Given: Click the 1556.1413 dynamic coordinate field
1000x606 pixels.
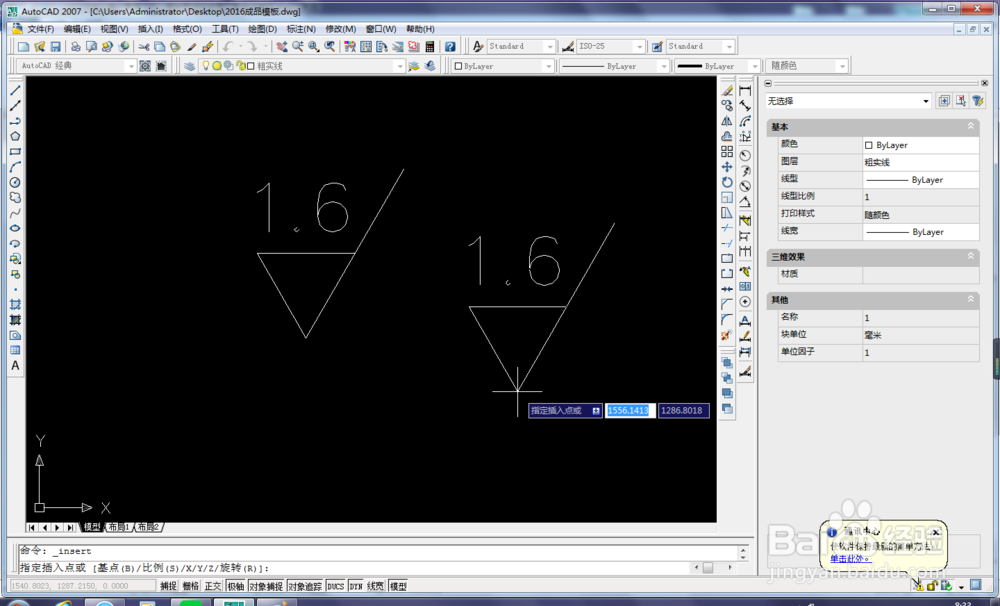Looking at the screenshot, I should 629,410.
